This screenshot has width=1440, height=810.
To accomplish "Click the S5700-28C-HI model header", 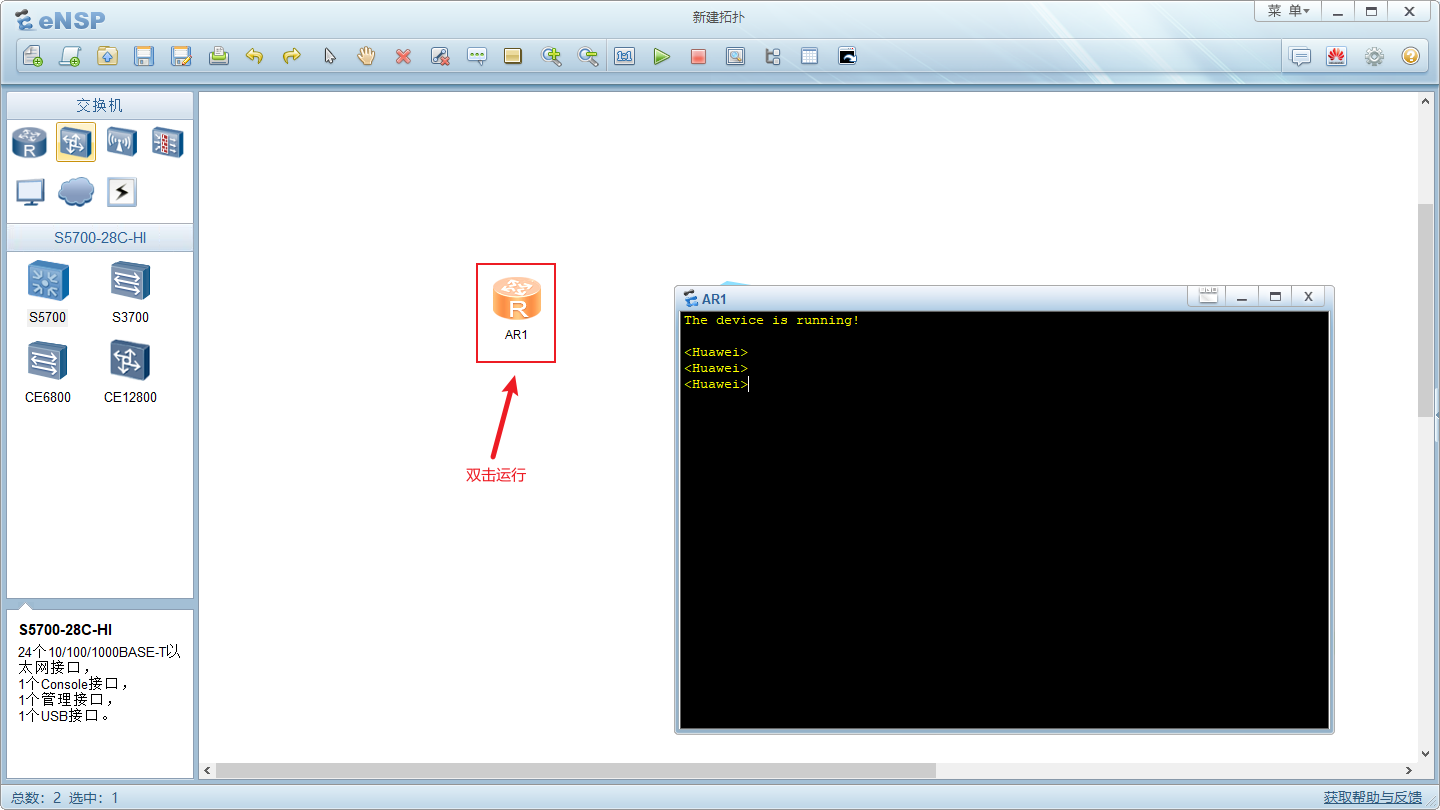I will [x=100, y=238].
